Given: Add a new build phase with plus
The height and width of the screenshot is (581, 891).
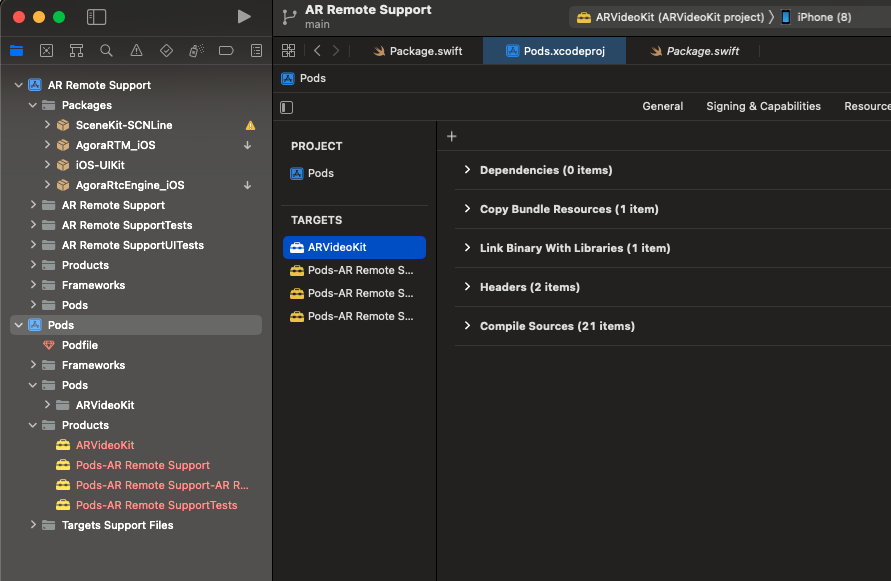Looking at the screenshot, I should [452, 136].
